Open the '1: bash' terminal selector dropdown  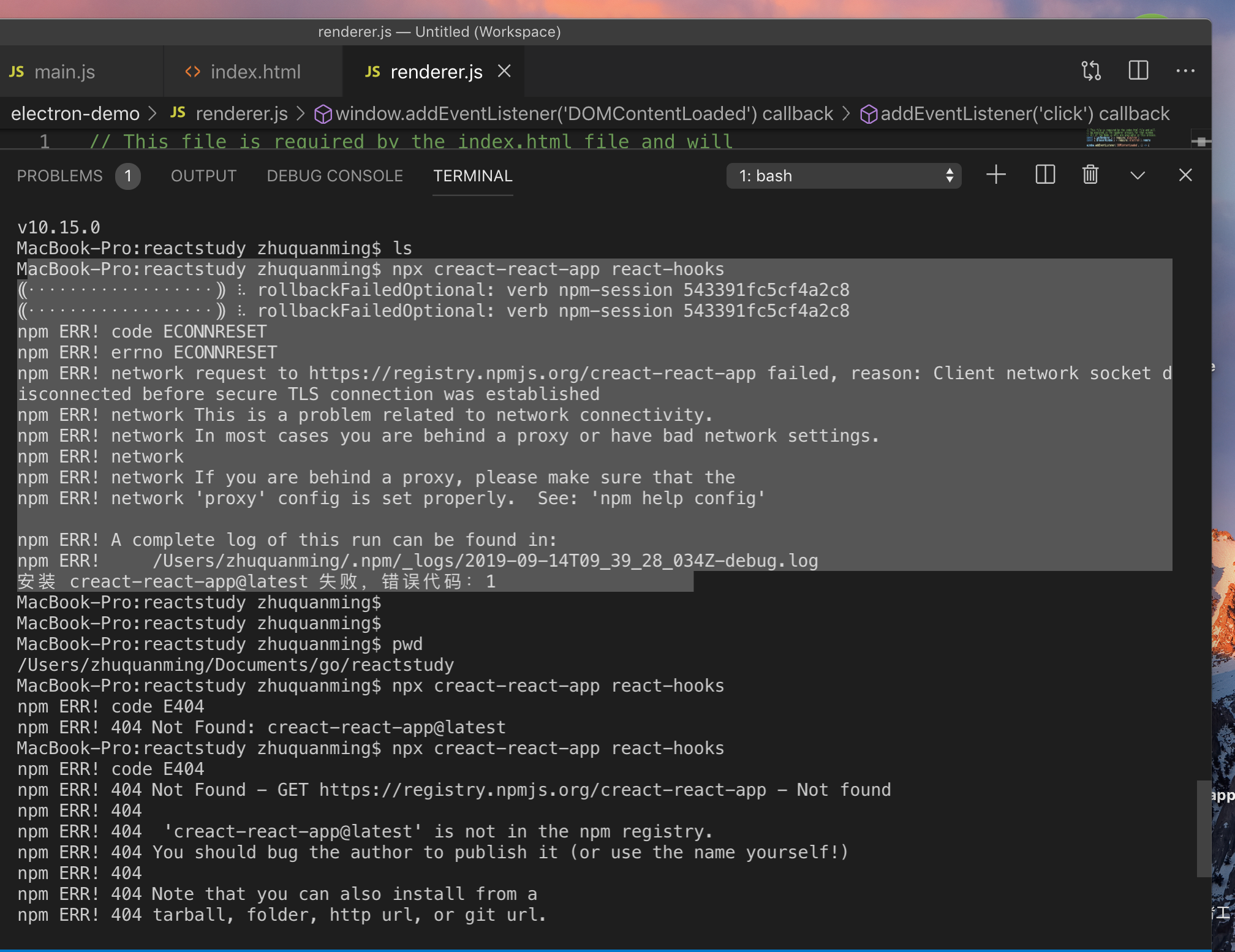coord(844,176)
